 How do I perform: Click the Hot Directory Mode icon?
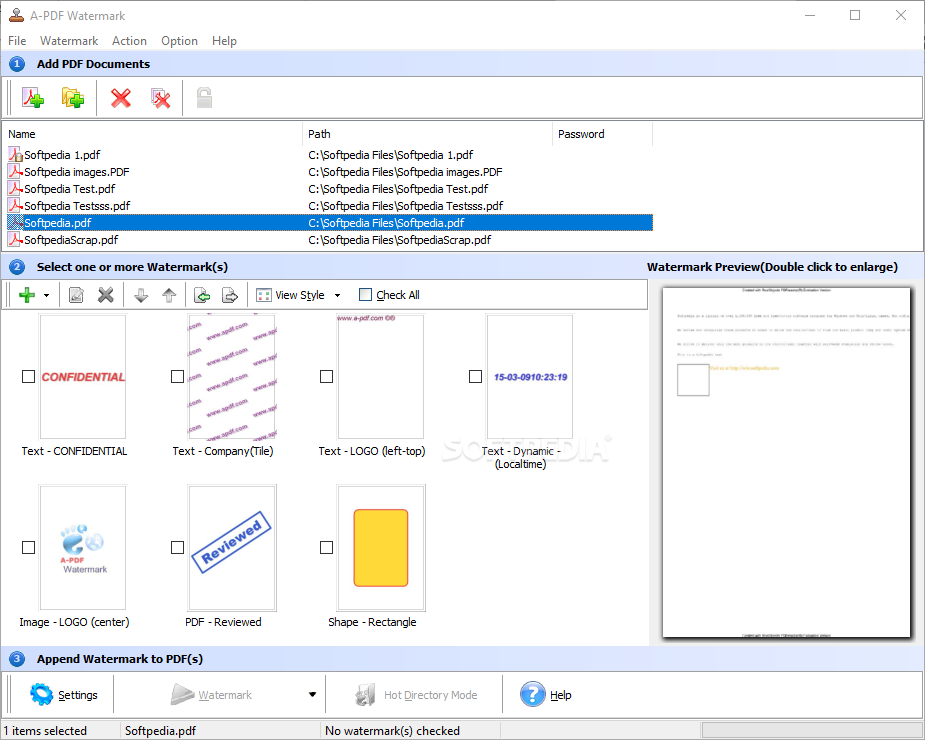[x=365, y=695]
